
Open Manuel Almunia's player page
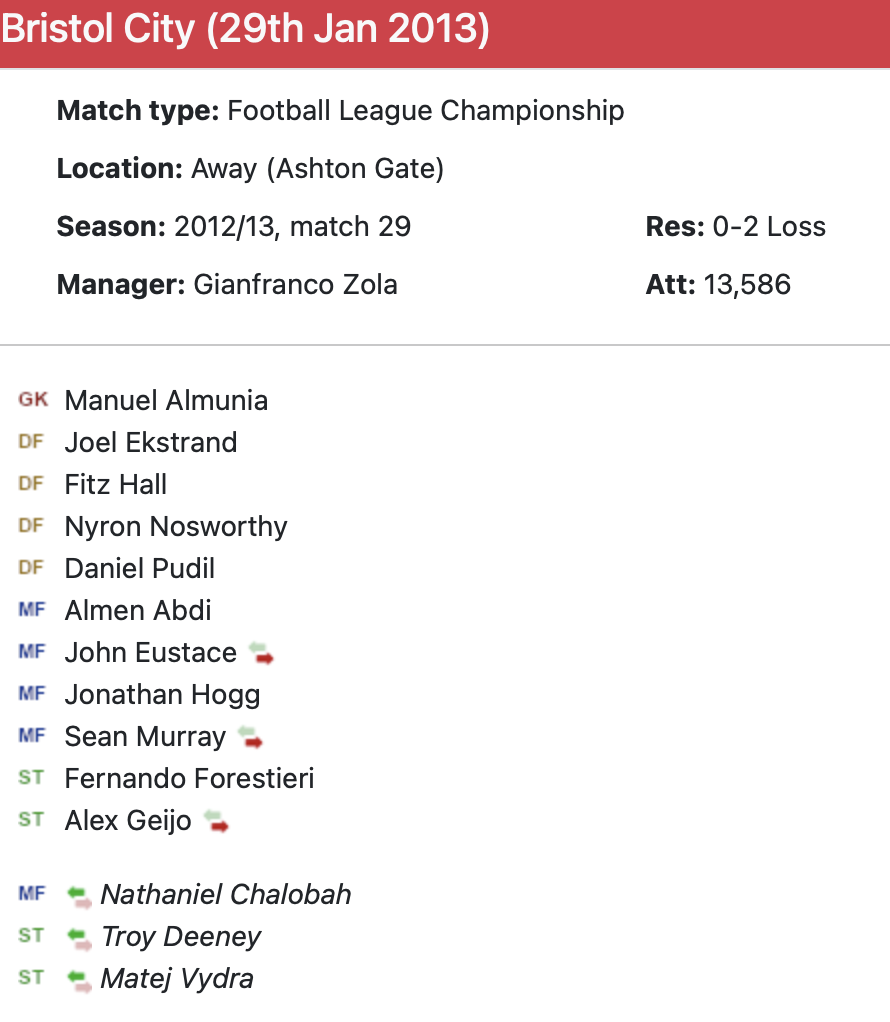[166, 401]
